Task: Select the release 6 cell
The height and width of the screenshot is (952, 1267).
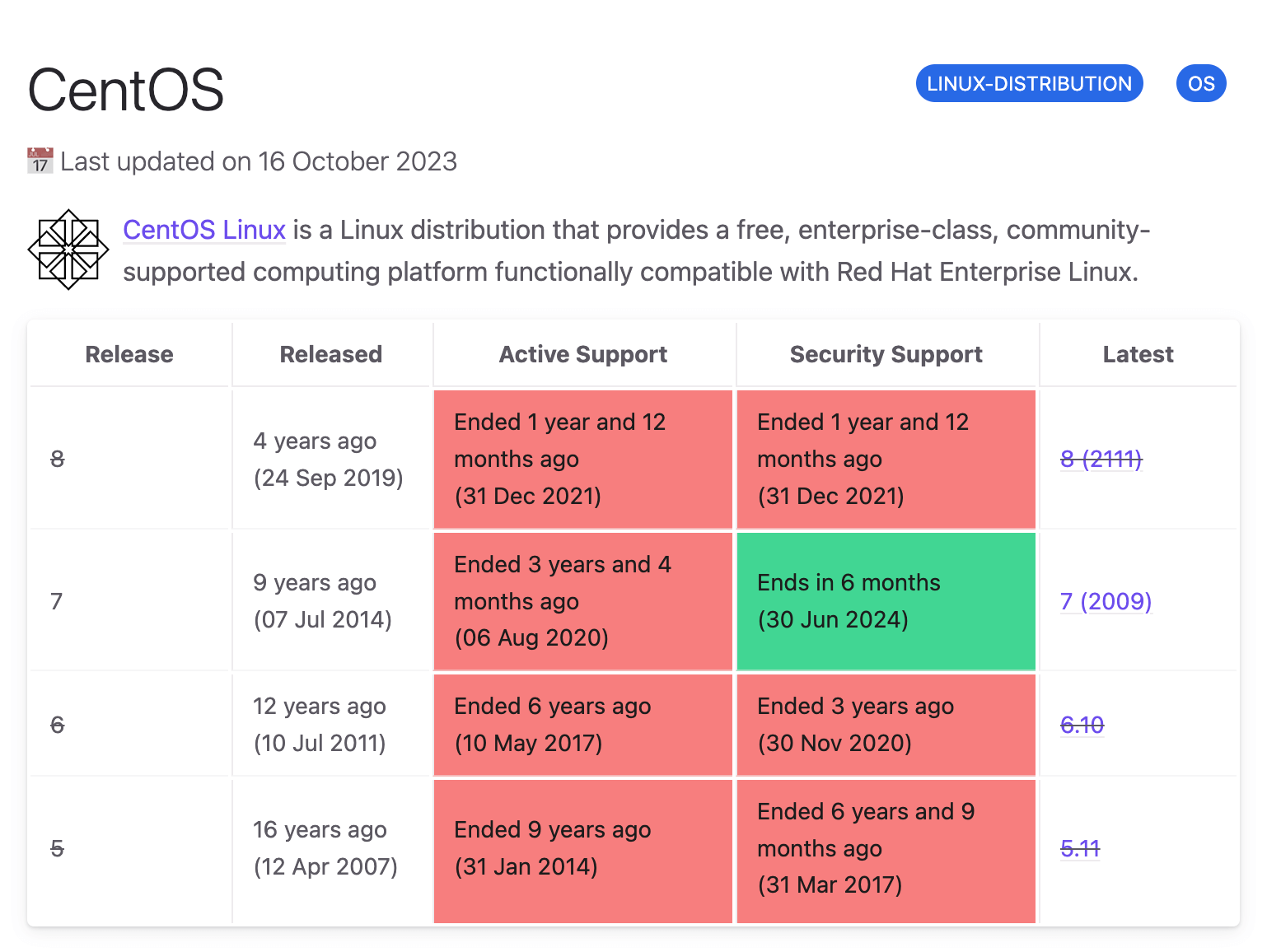Action: pyautogui.click(x=129, y=725)
